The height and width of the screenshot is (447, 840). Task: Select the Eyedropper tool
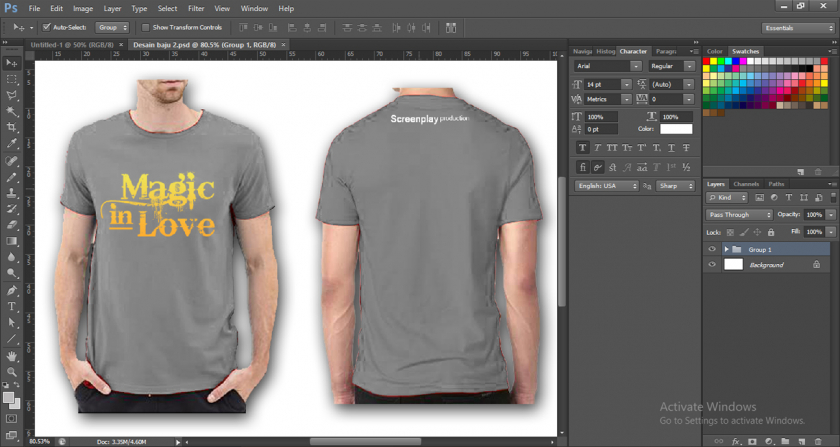tap(11, 144)
